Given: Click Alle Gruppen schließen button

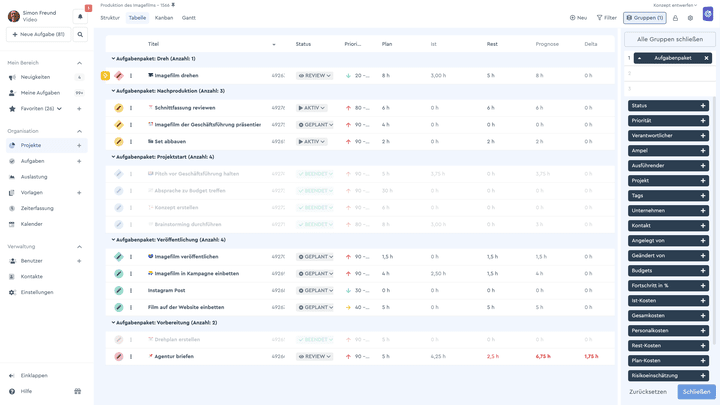Looking at the screenshot, I should pos(669,39).
